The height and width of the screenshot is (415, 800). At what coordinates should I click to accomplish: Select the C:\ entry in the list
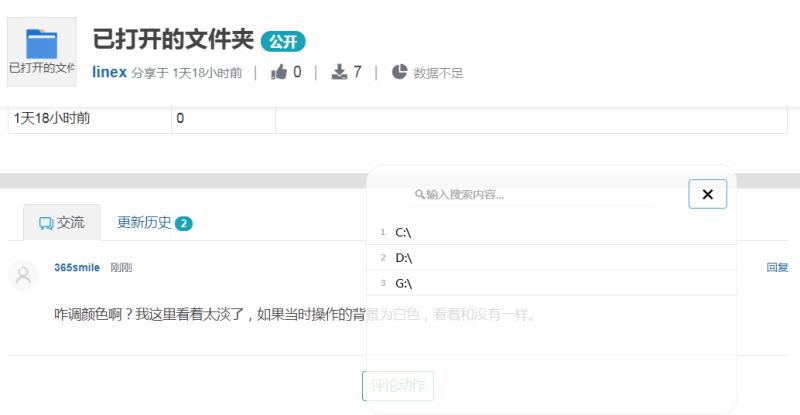click(x=552, y=232)
